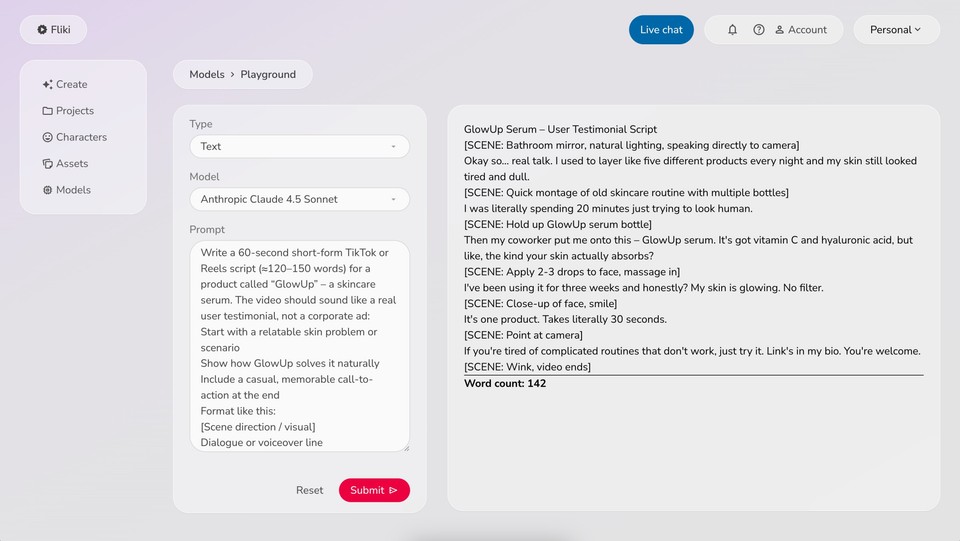Go to Projects in the sidebar
Image resolution: width=960 pixels, height=541 pixels.
68,111
